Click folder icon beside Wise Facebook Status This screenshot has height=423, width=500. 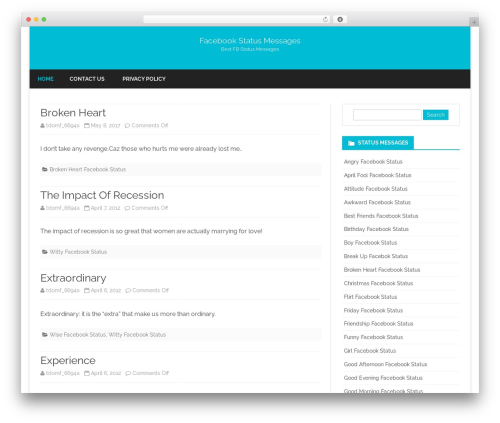[45, 334]
